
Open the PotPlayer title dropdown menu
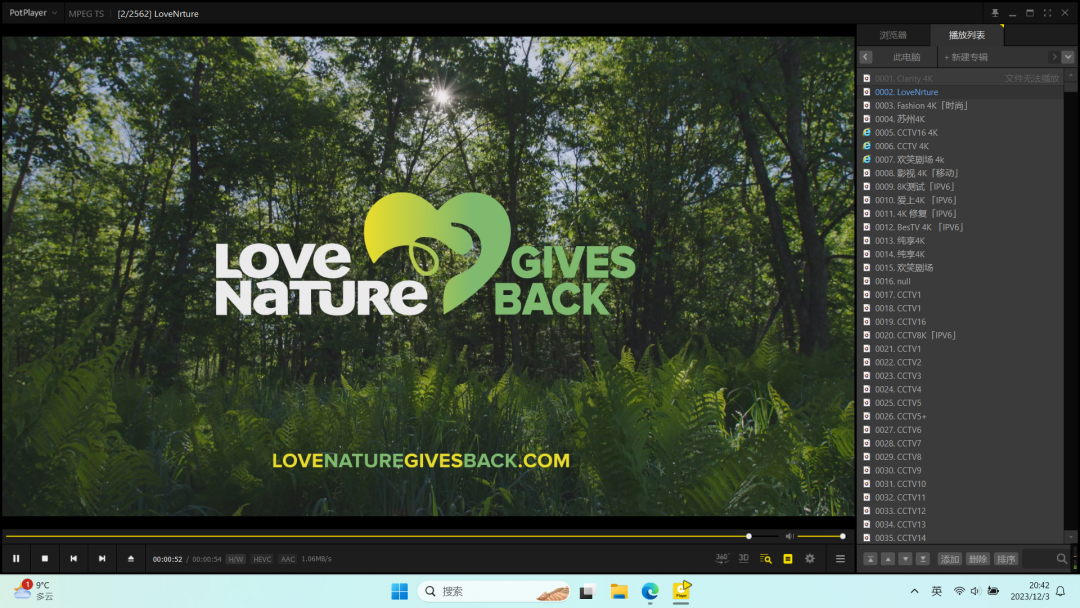point(33,13)
